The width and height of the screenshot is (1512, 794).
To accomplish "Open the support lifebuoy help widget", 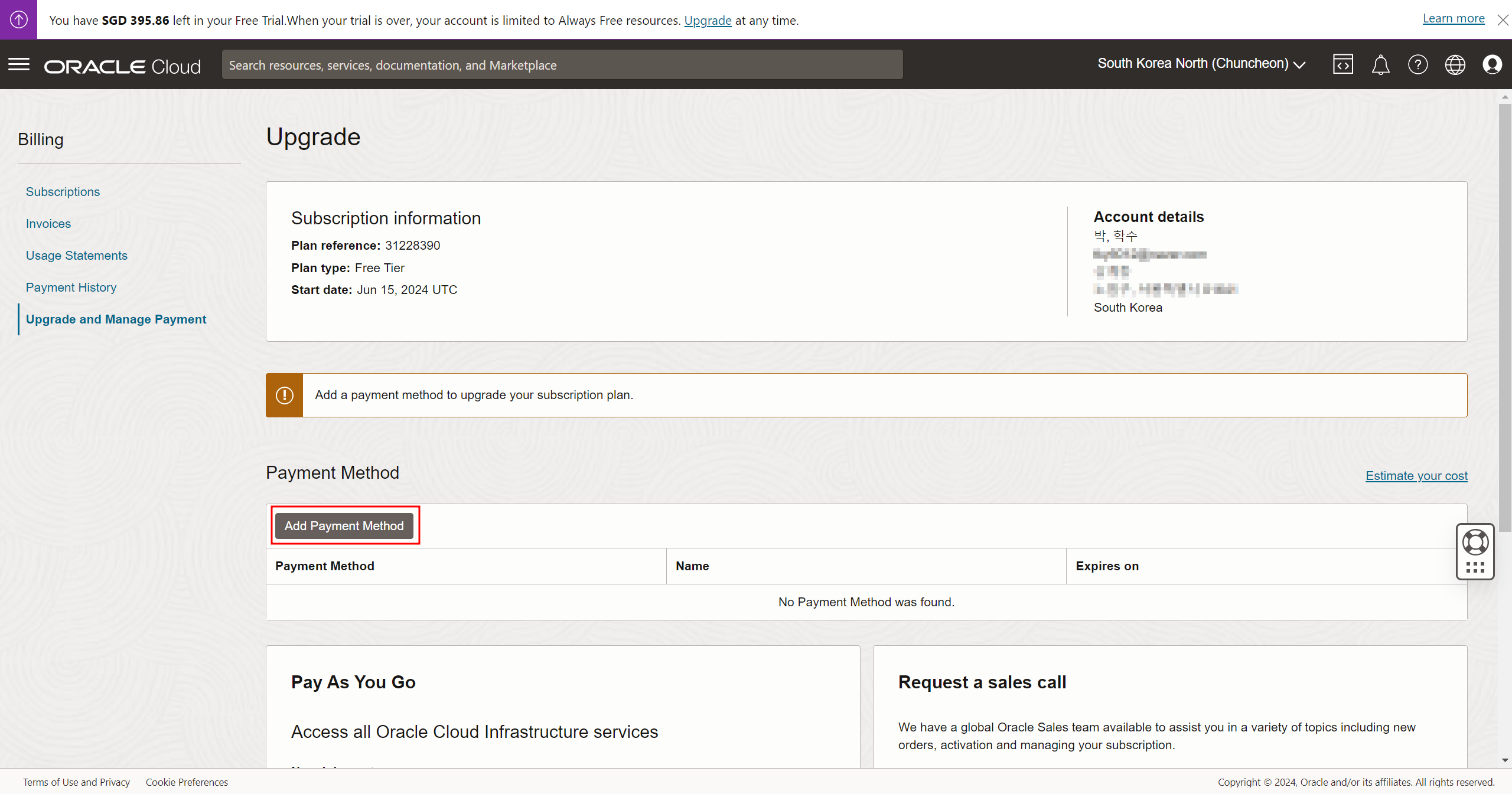I will pyautogui.click(x=1475, y=542).
